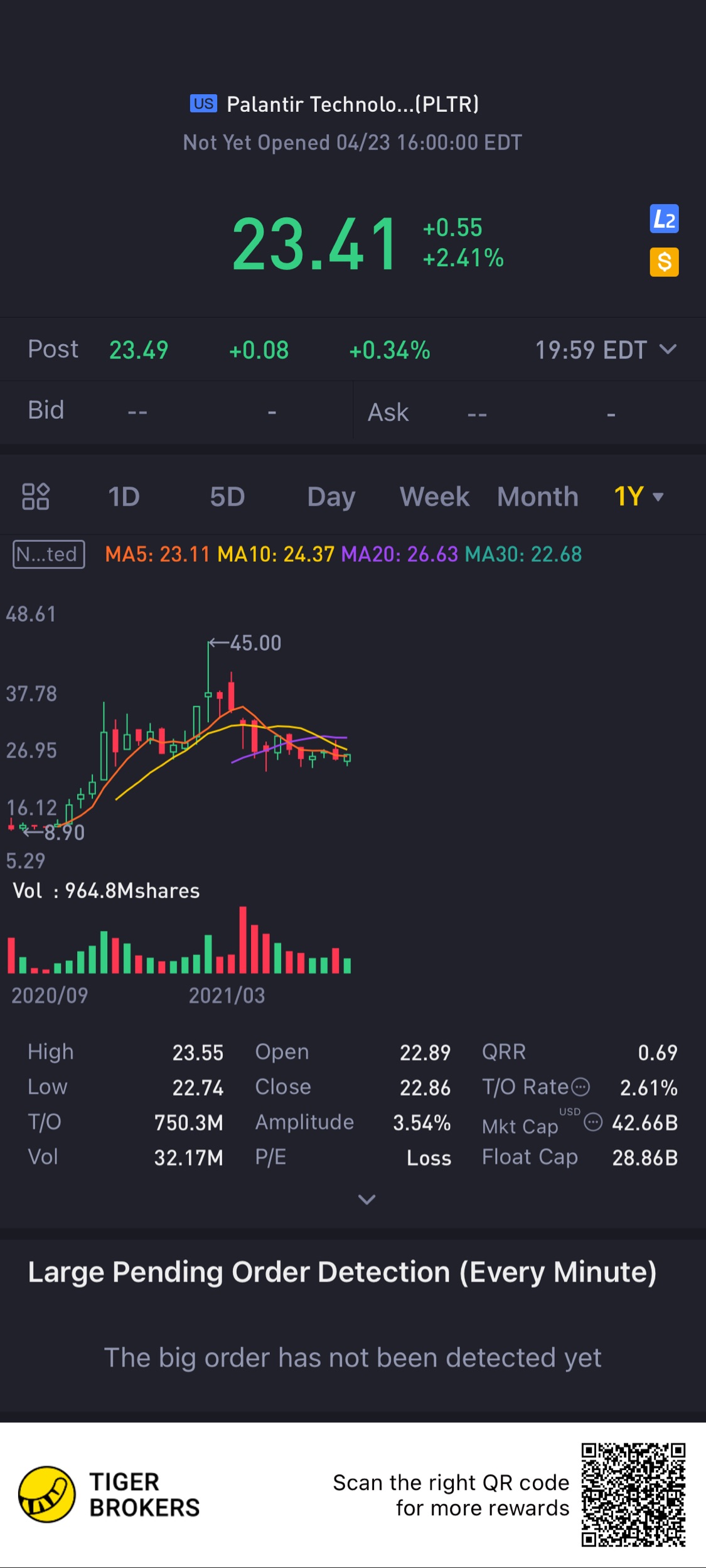The image size is (706, 1568).
Task: Tap the US market flag badge
Action: click(203, 104)
